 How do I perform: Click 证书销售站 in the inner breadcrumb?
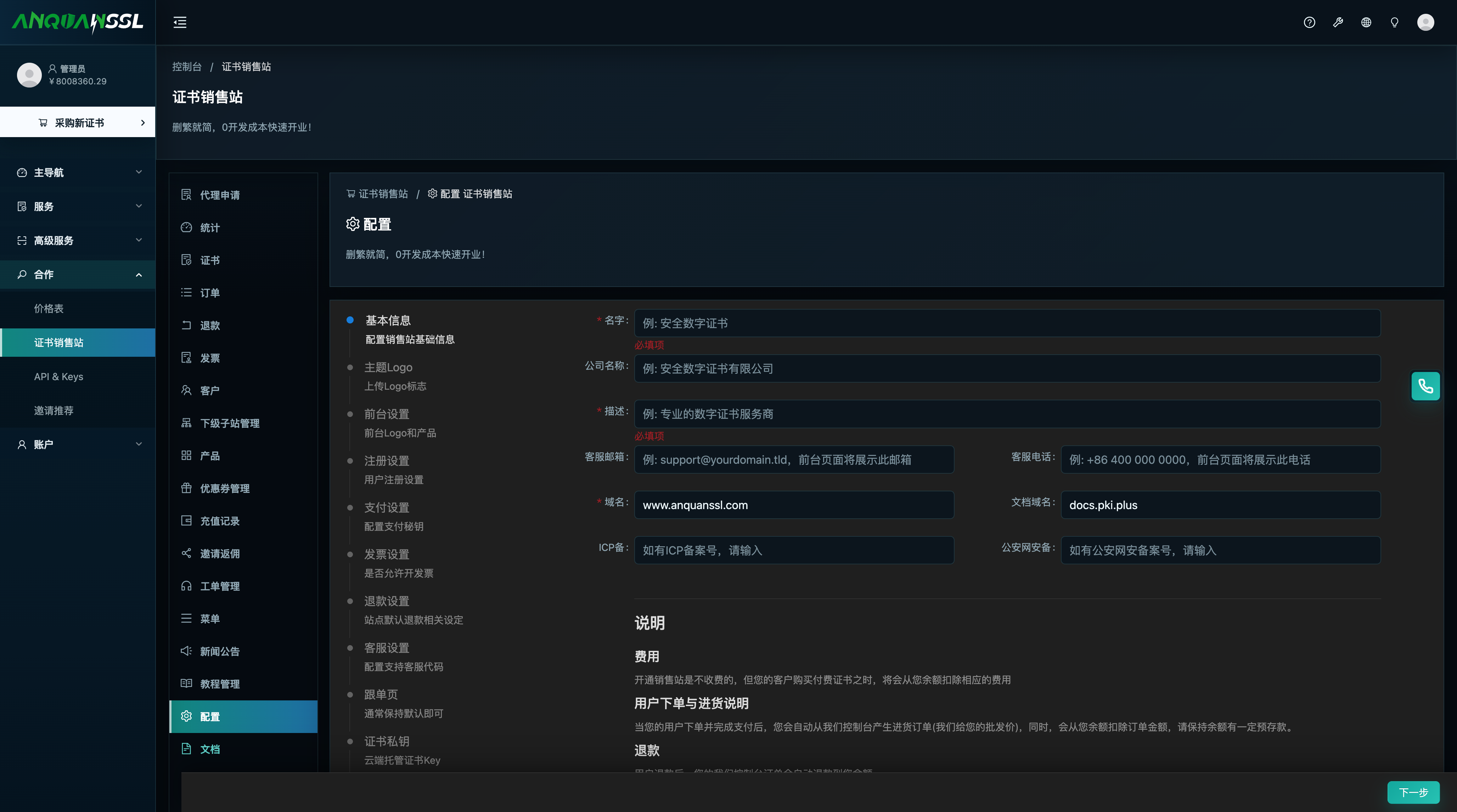point(377,194)
